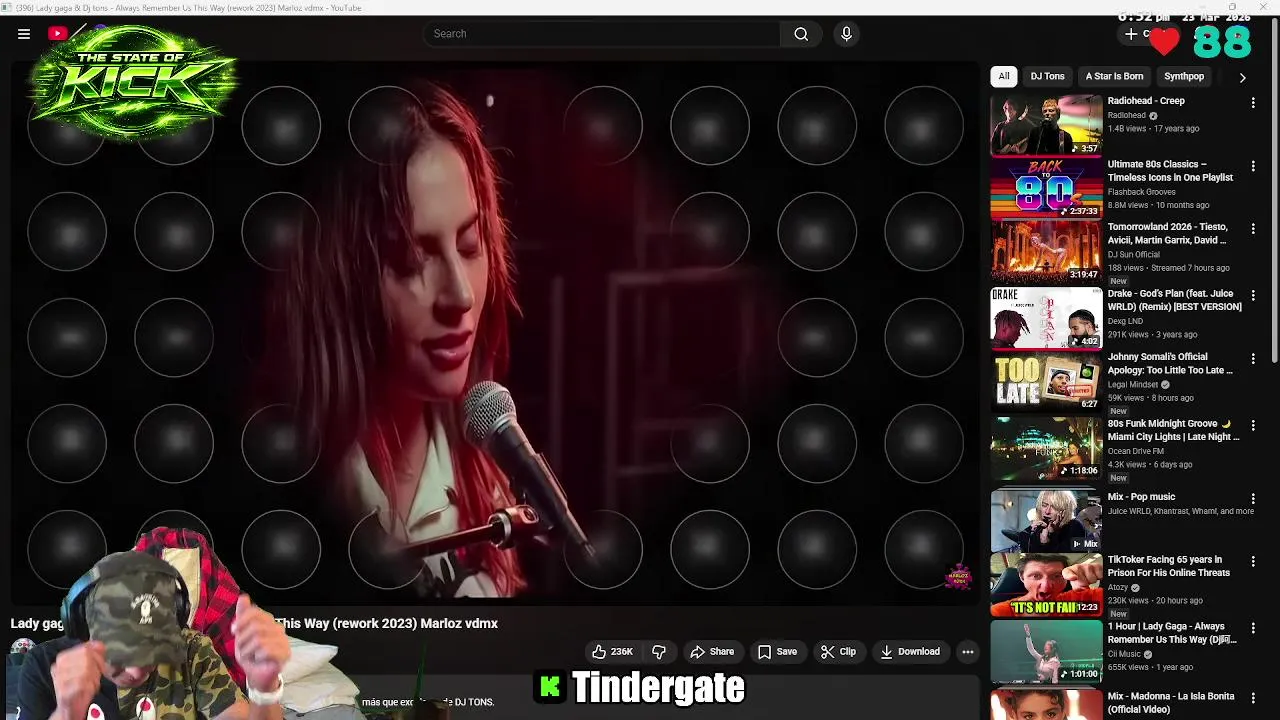Image resolution: width=1280 pixels, height=720 pixels.
Task: Open Drake God's Plan thumbnail
Action: tap(1046, 318)
